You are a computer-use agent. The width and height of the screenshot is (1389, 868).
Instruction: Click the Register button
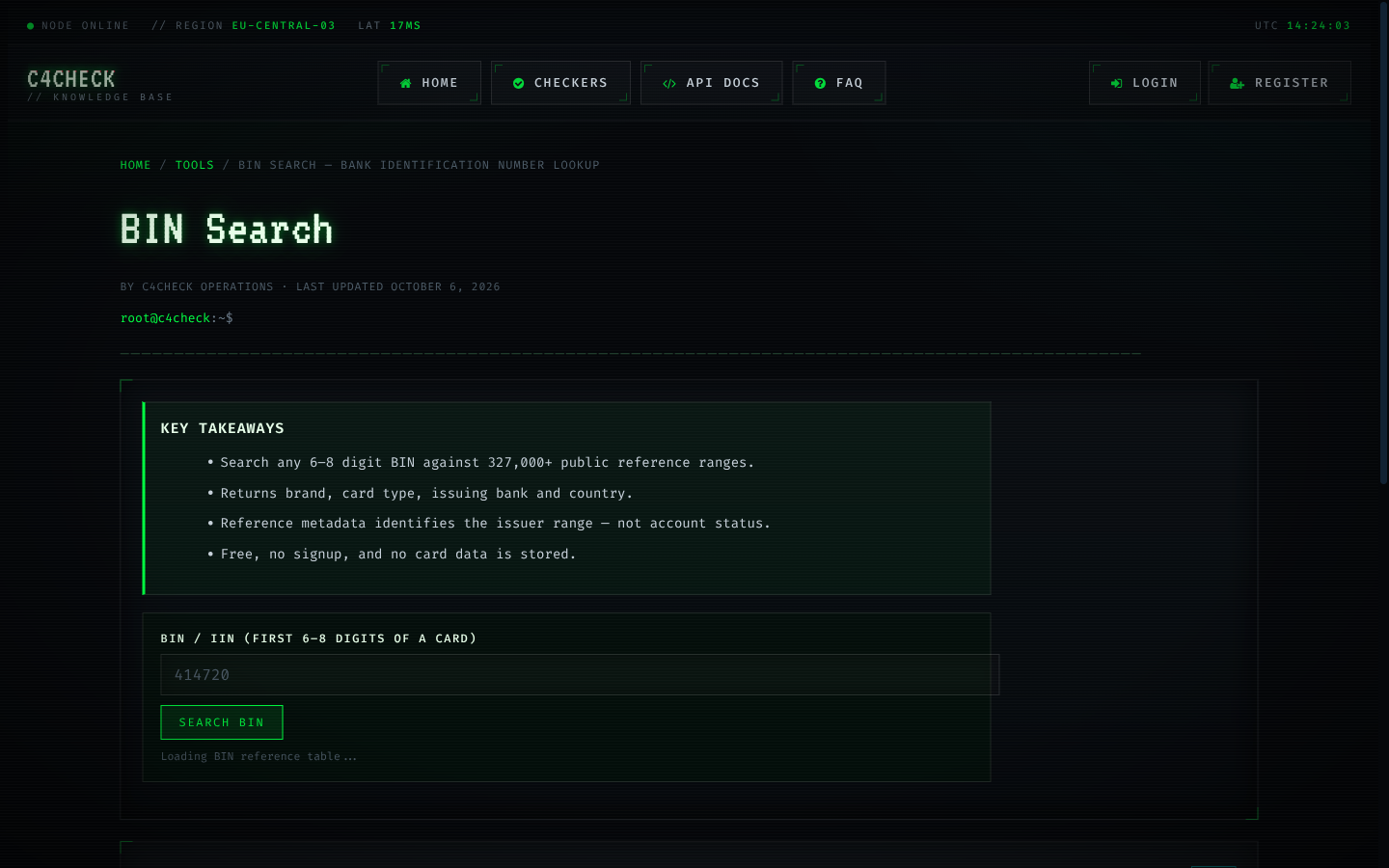(x=1279, y=83)
